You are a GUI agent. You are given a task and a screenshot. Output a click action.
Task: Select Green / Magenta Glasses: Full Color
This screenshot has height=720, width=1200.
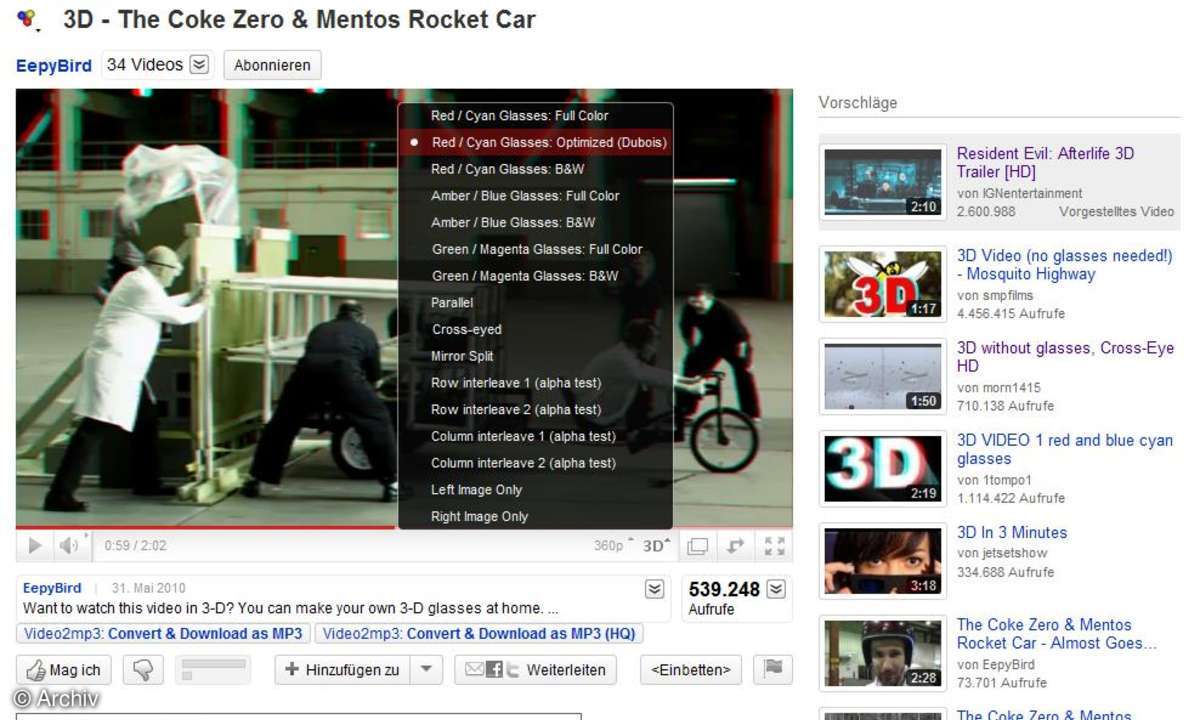[x=536, y=249]
